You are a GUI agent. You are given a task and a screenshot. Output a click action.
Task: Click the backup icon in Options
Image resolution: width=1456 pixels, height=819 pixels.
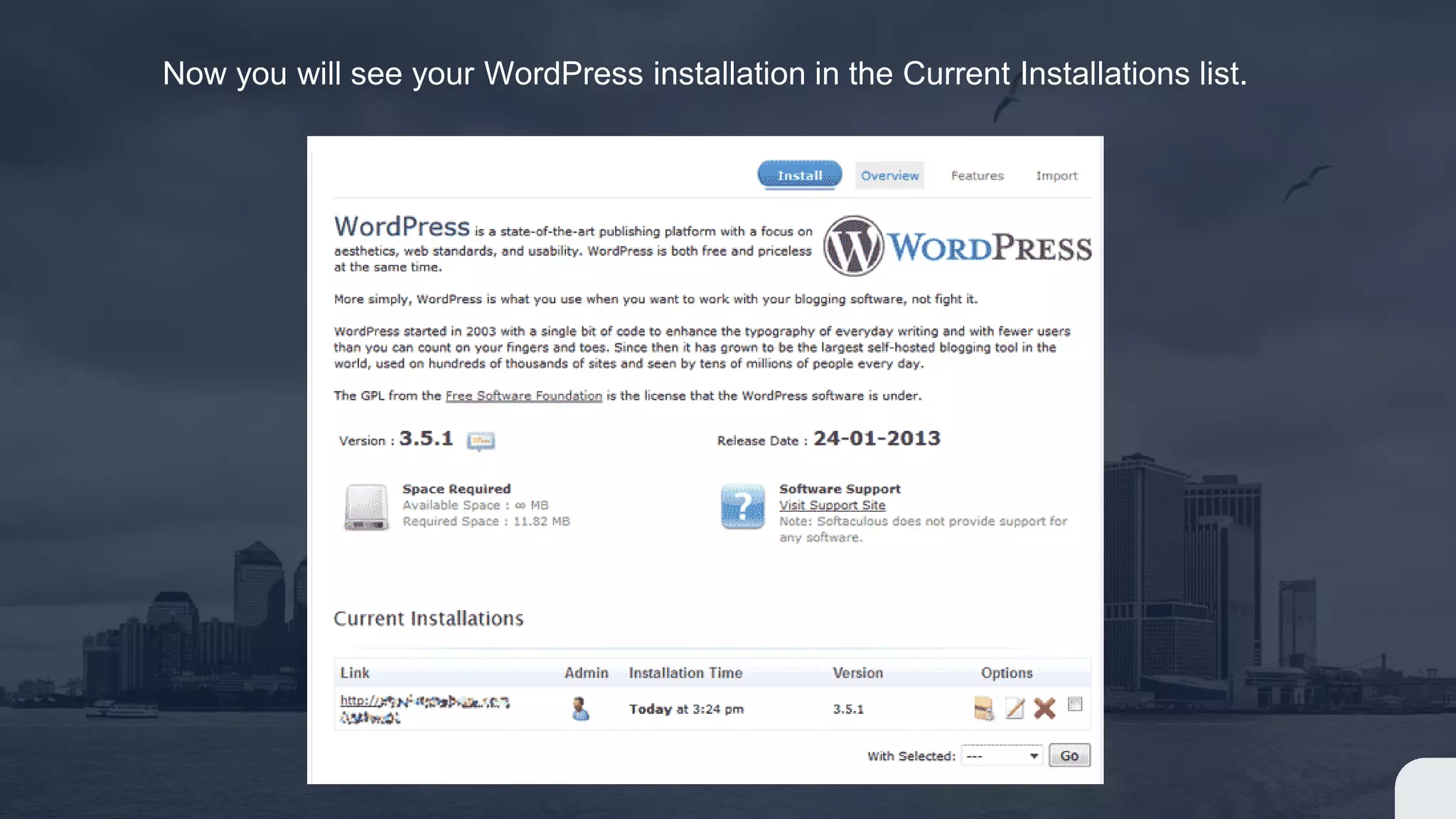coord(983,708)
